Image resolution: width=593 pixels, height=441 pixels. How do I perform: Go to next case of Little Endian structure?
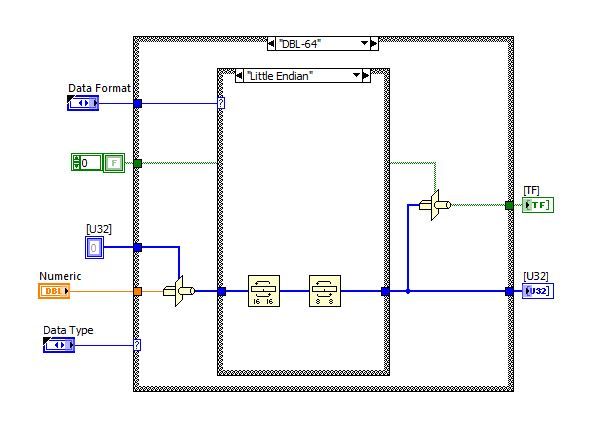tap(366, 76)
